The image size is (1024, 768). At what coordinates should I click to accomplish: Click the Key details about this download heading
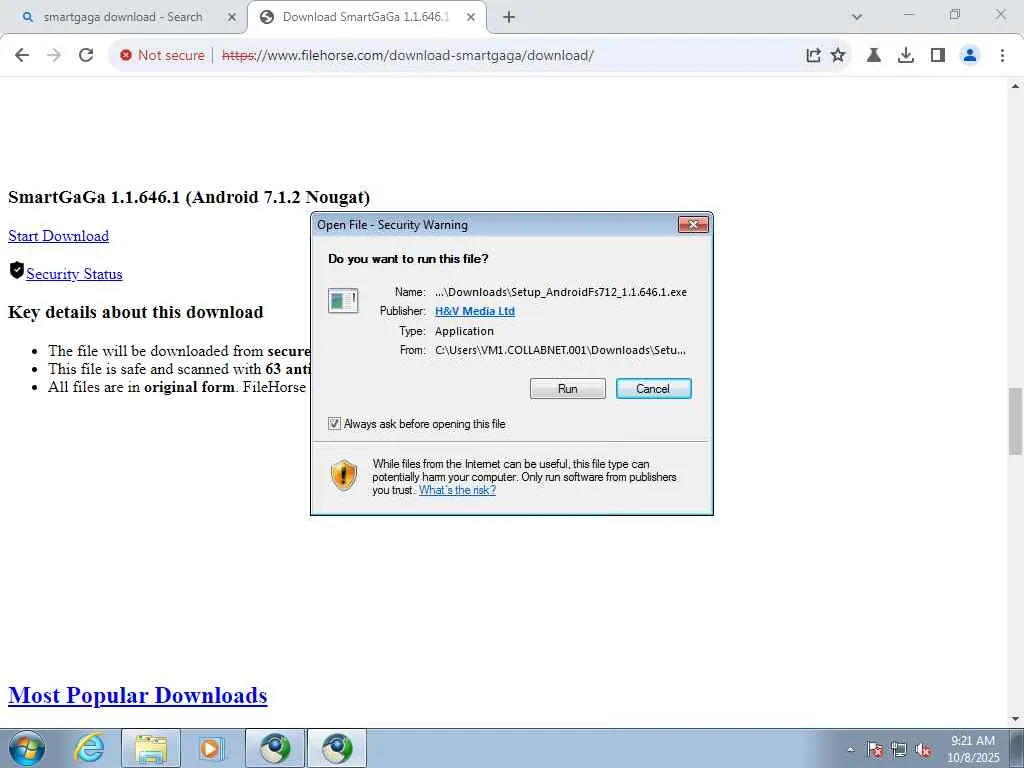tap(136, 312)
